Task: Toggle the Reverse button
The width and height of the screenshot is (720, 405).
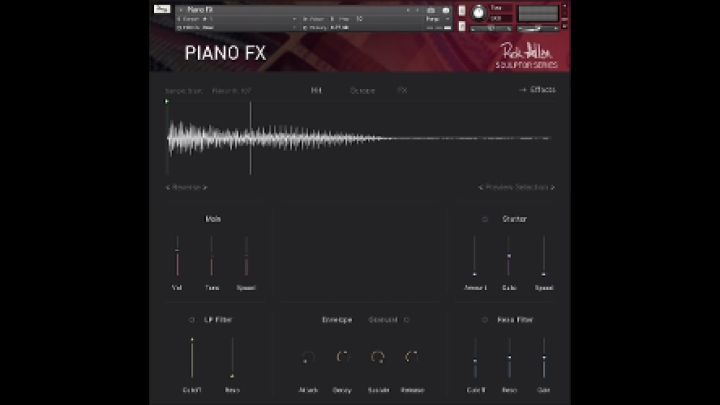Action: (x=186, y=187)
